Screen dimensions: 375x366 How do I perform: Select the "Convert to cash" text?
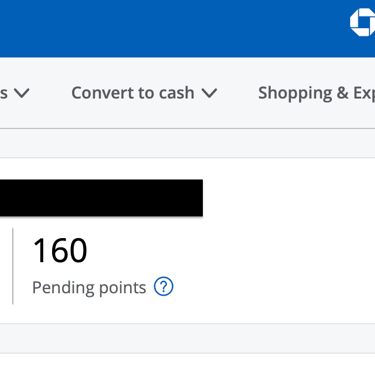(133, 93)
